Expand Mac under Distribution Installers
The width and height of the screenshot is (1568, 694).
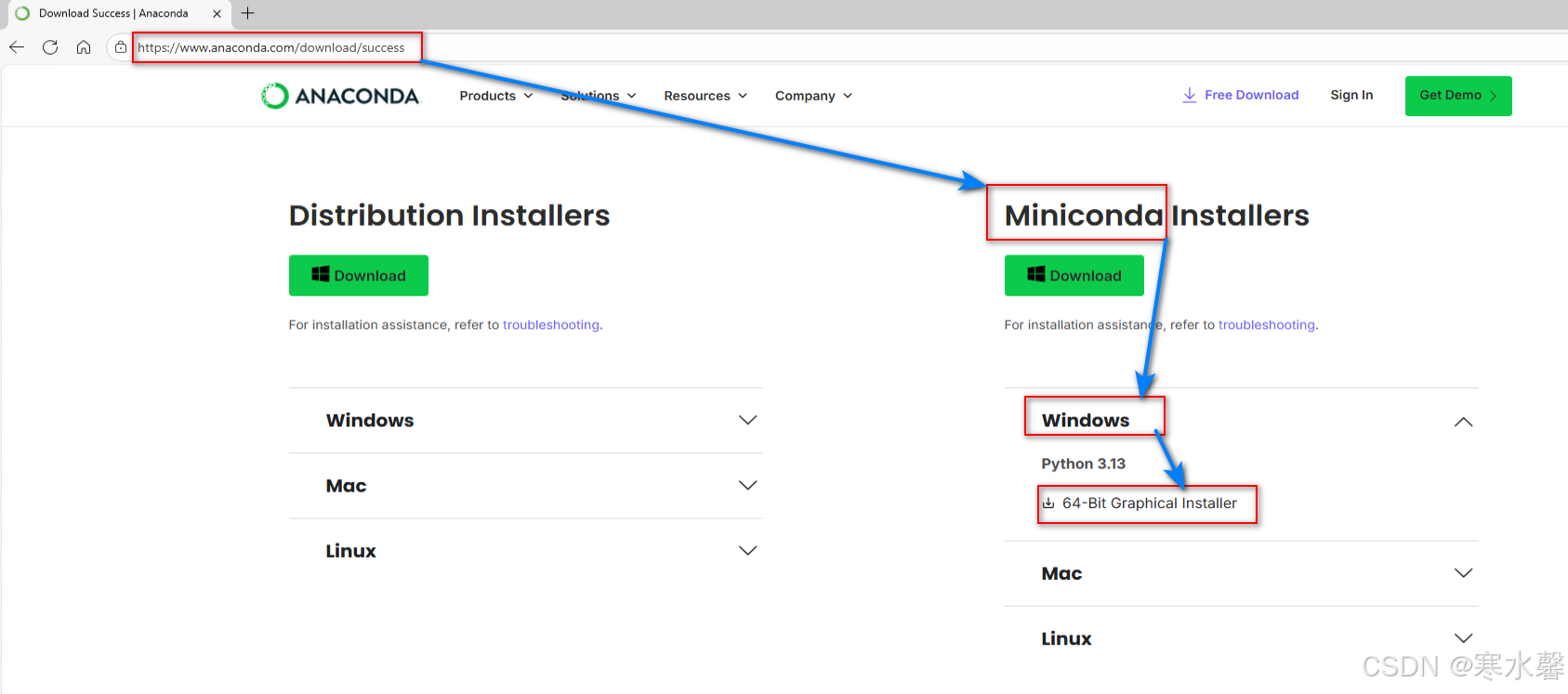(526, 486)
